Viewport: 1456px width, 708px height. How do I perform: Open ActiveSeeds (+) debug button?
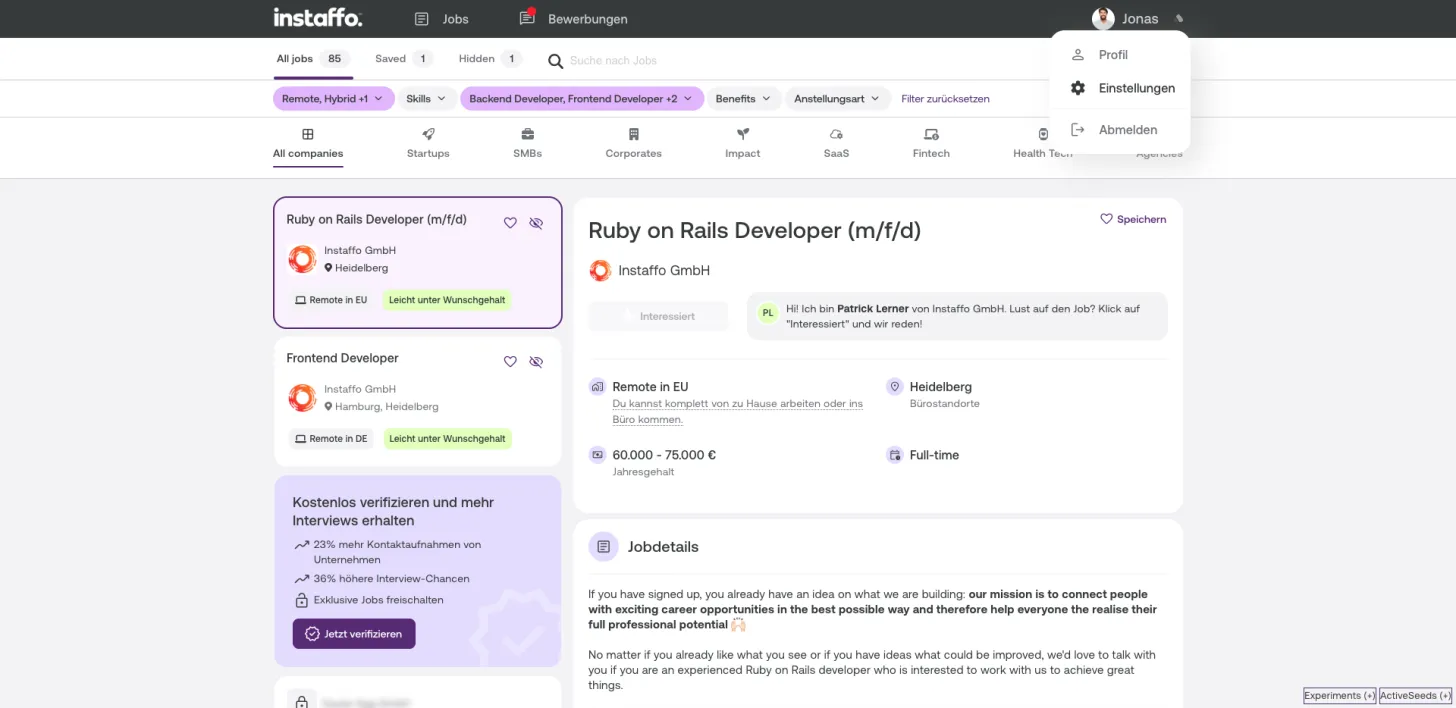(x=1415, y=696)
